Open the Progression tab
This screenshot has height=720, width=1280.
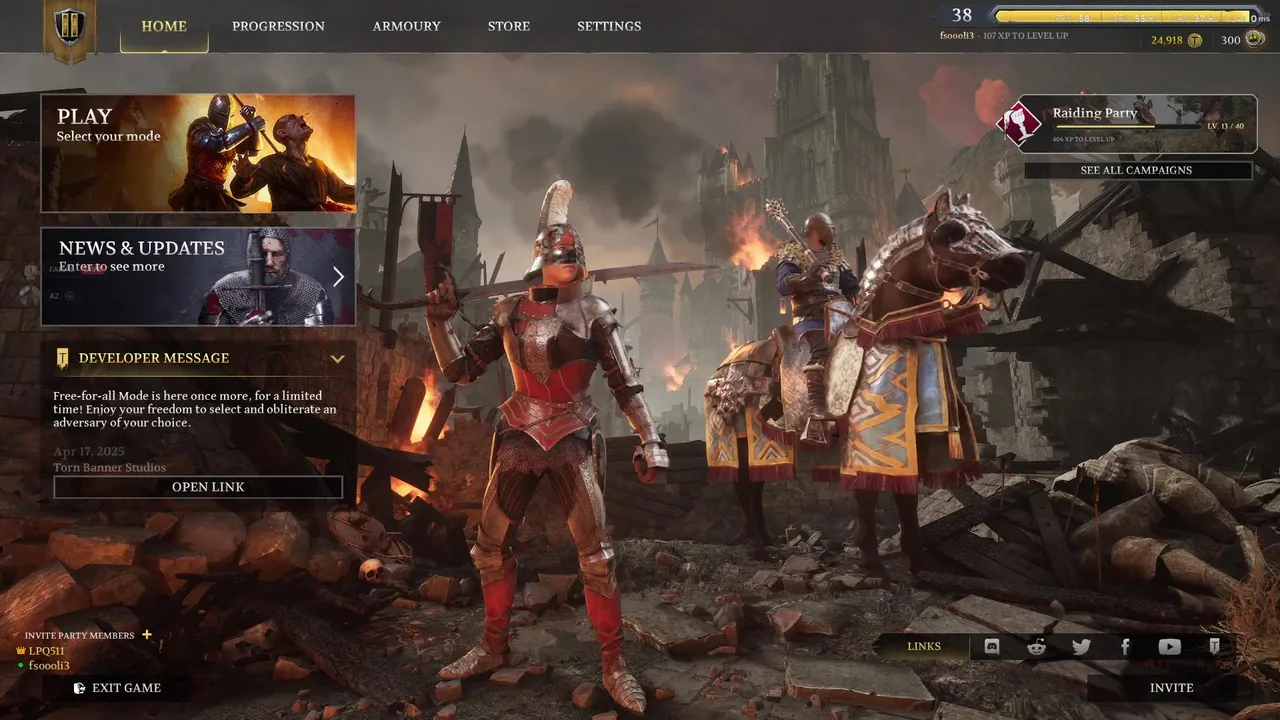[278, 26]
